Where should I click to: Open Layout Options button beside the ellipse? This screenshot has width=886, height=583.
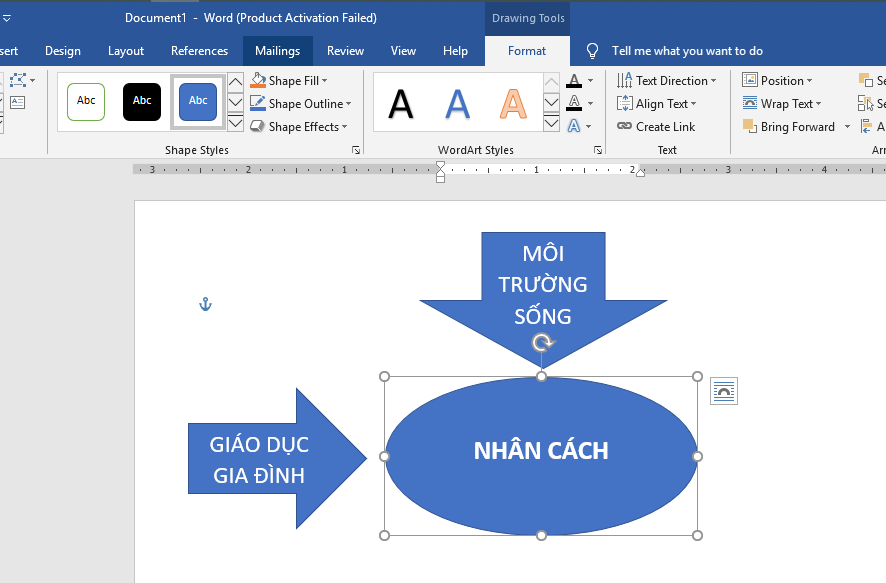click(x=724, y=391)
